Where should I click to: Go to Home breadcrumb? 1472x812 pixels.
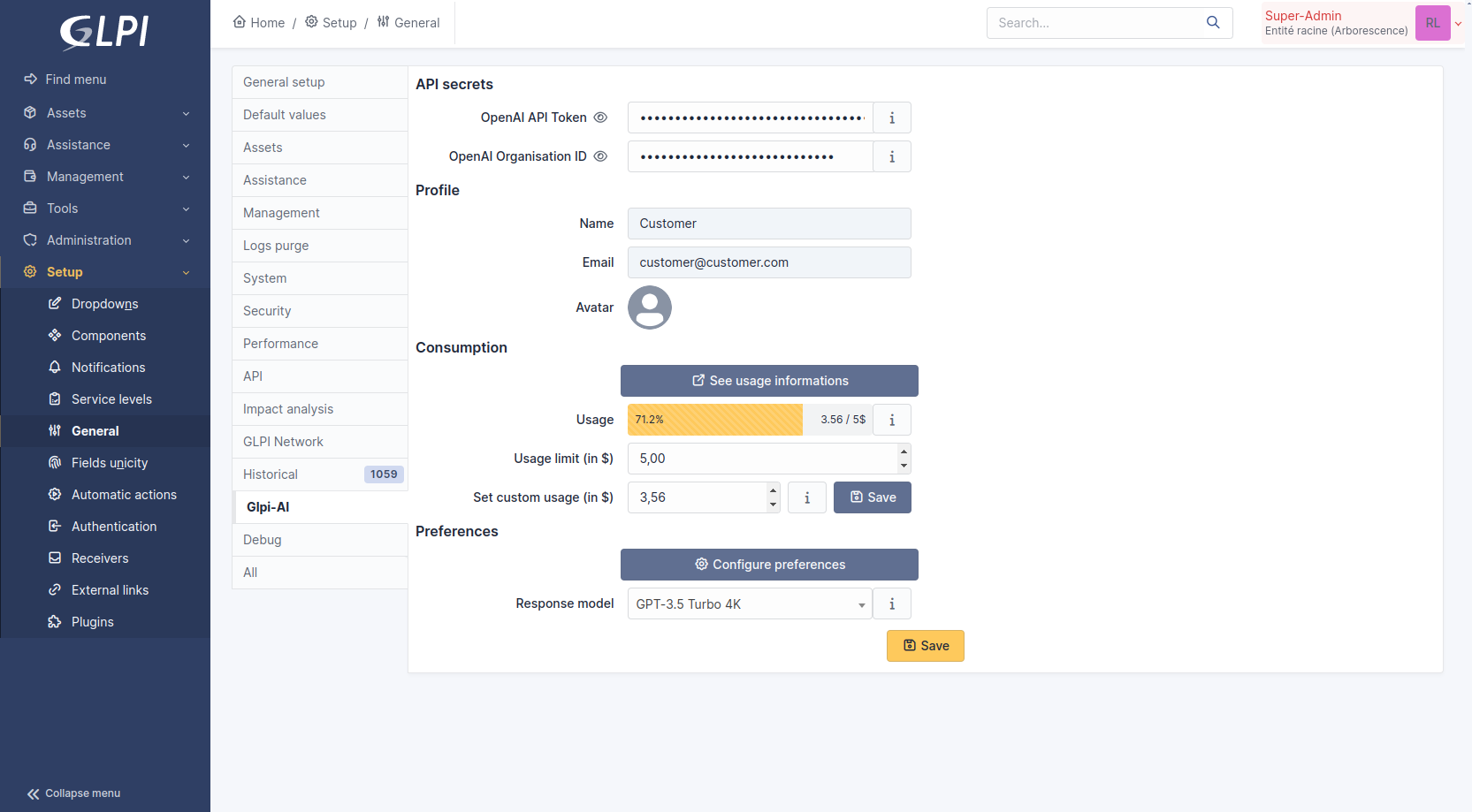coord(258,23)
